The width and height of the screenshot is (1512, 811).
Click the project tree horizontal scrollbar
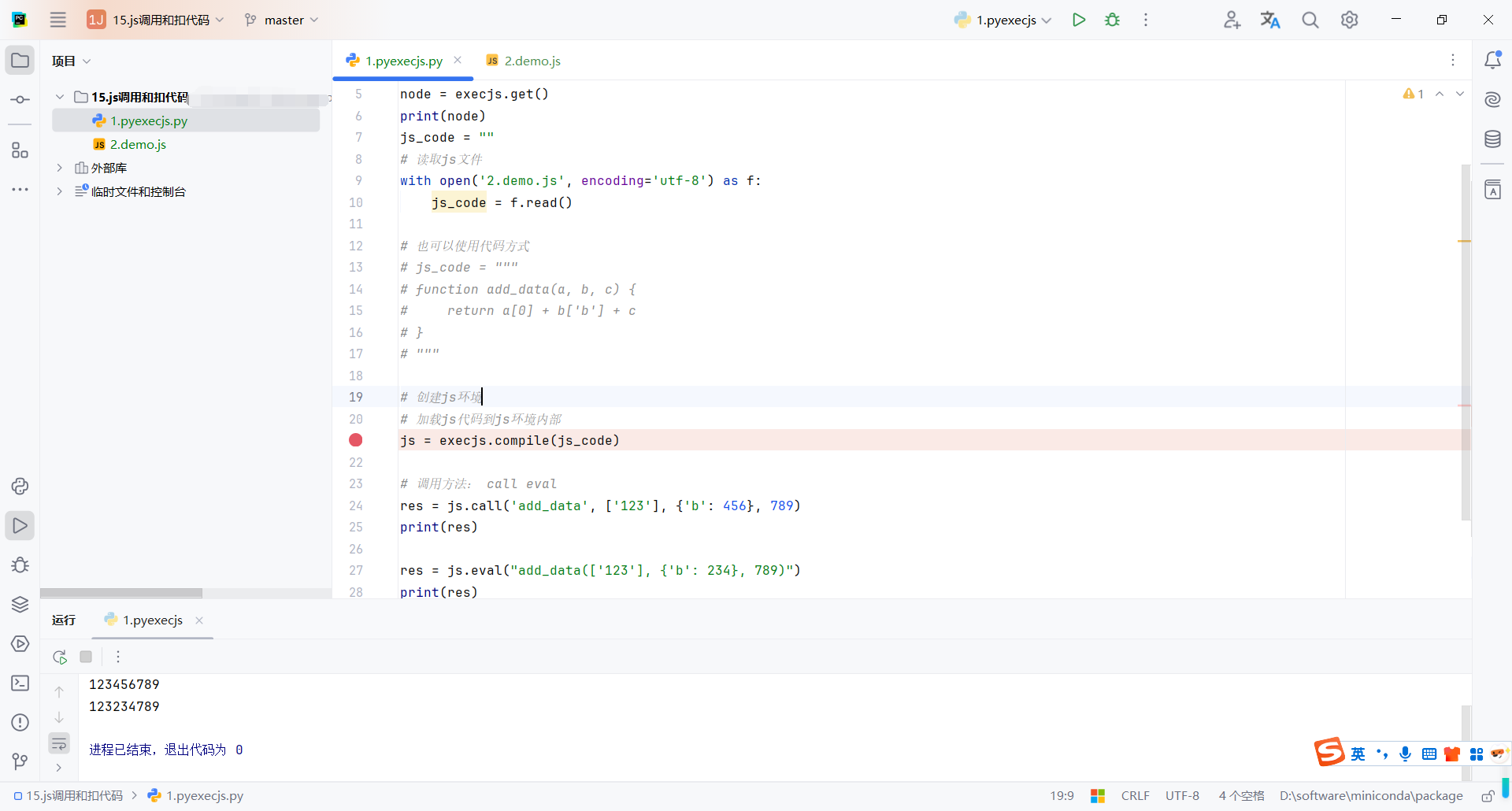(121, 593)
